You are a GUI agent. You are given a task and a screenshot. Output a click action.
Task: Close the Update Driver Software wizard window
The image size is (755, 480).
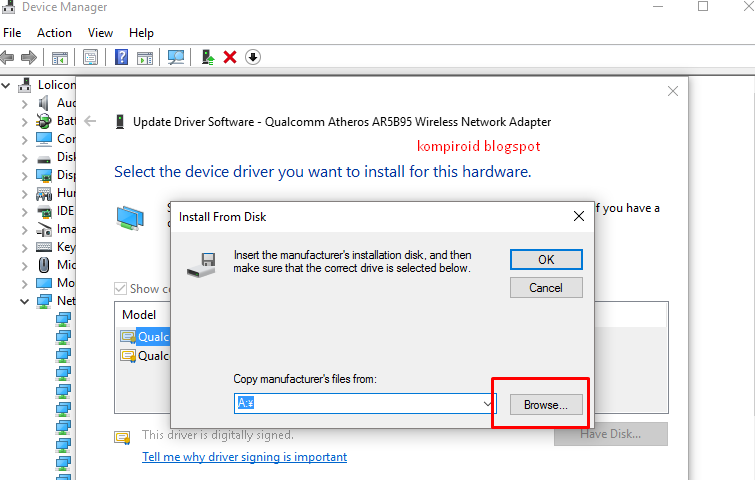[x=673, y=91]
